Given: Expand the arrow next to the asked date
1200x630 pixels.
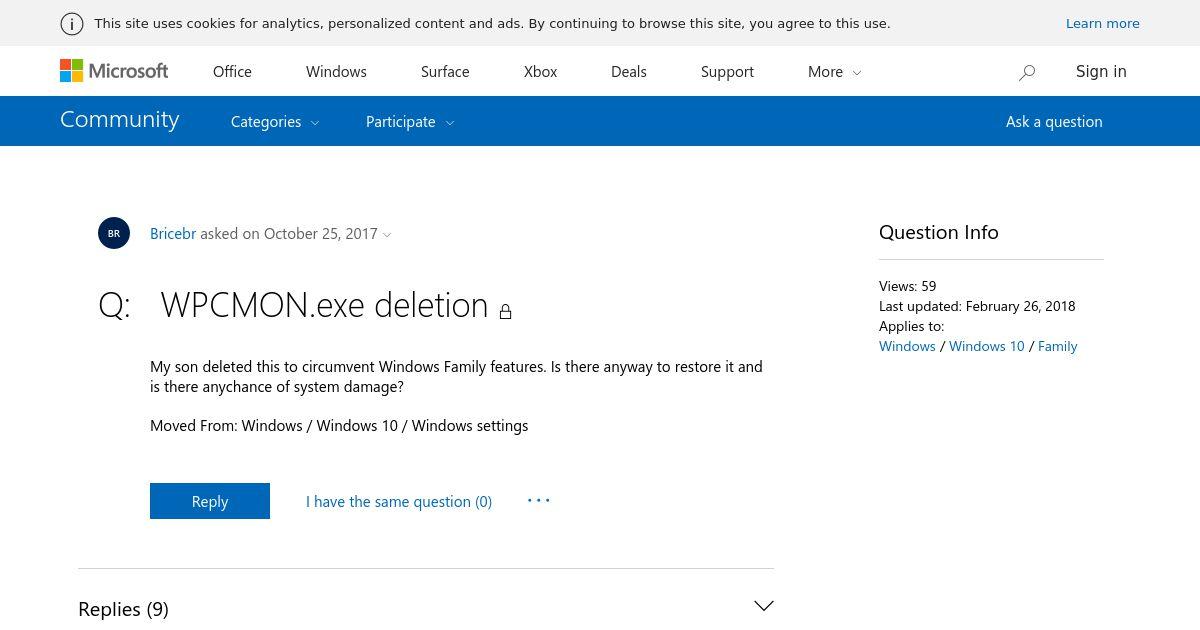Looking at the screenshot, I should point(387,235).
